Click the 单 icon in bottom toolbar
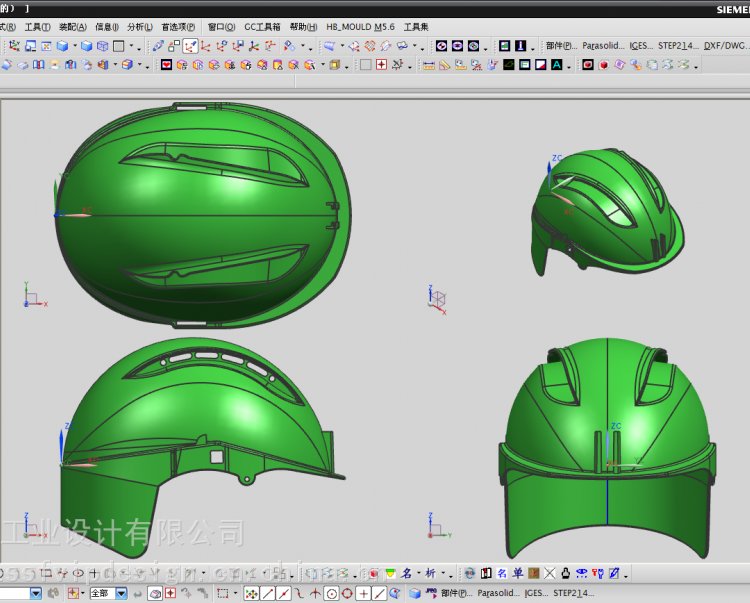 click(518, 574)
